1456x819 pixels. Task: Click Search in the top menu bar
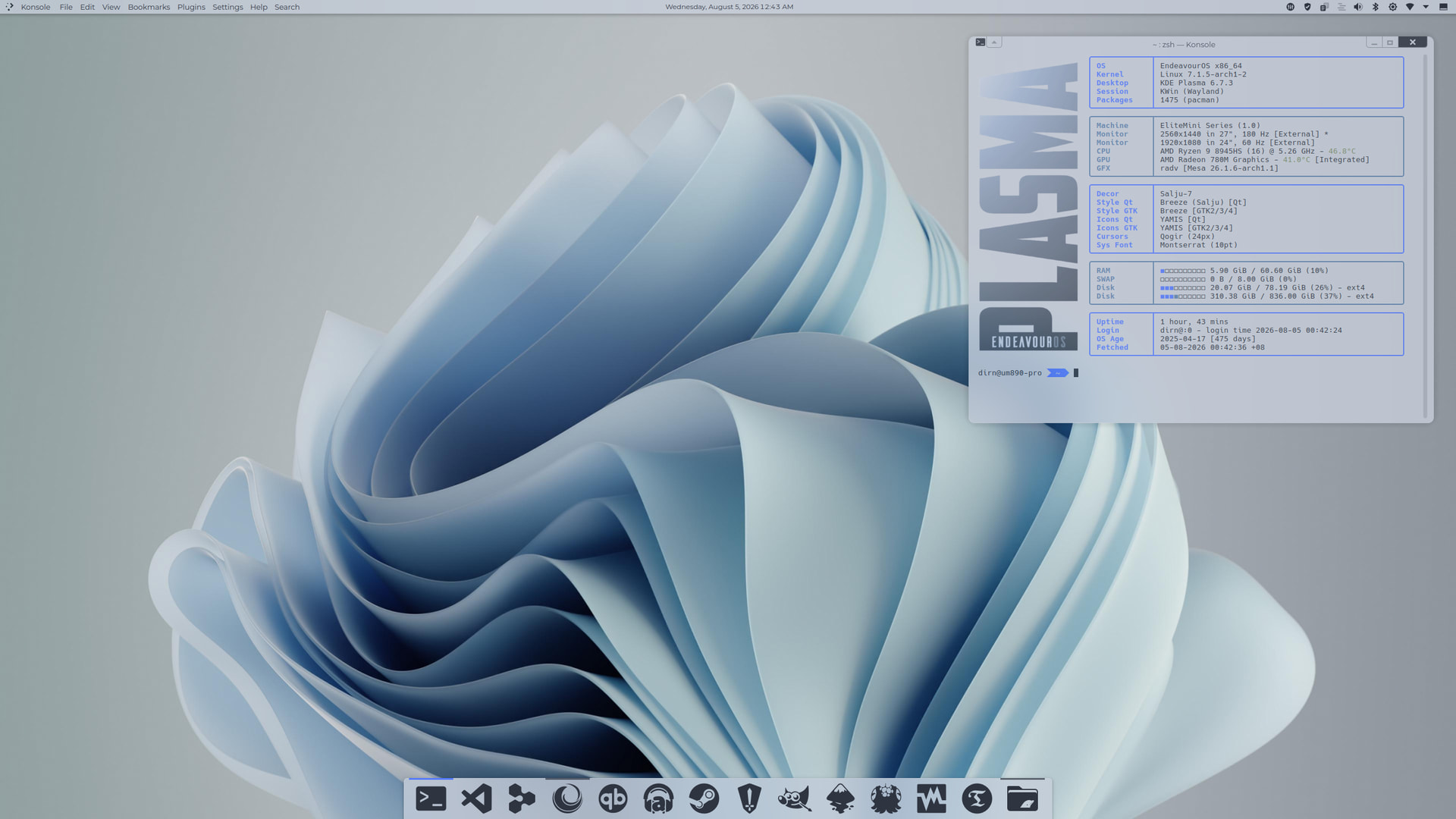287,7
